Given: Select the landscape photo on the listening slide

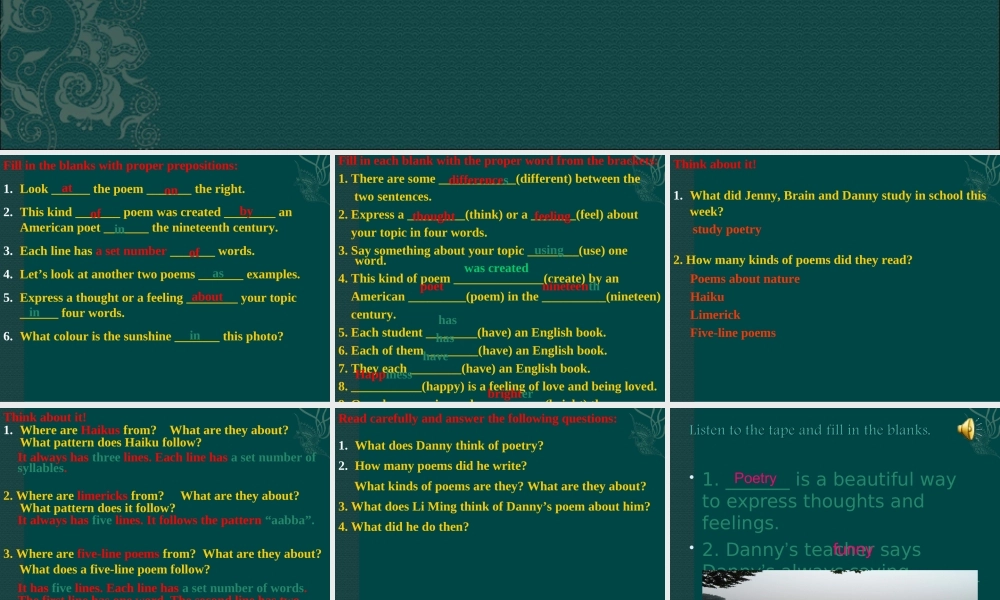Looking at the screenshot, I should 839,585.
